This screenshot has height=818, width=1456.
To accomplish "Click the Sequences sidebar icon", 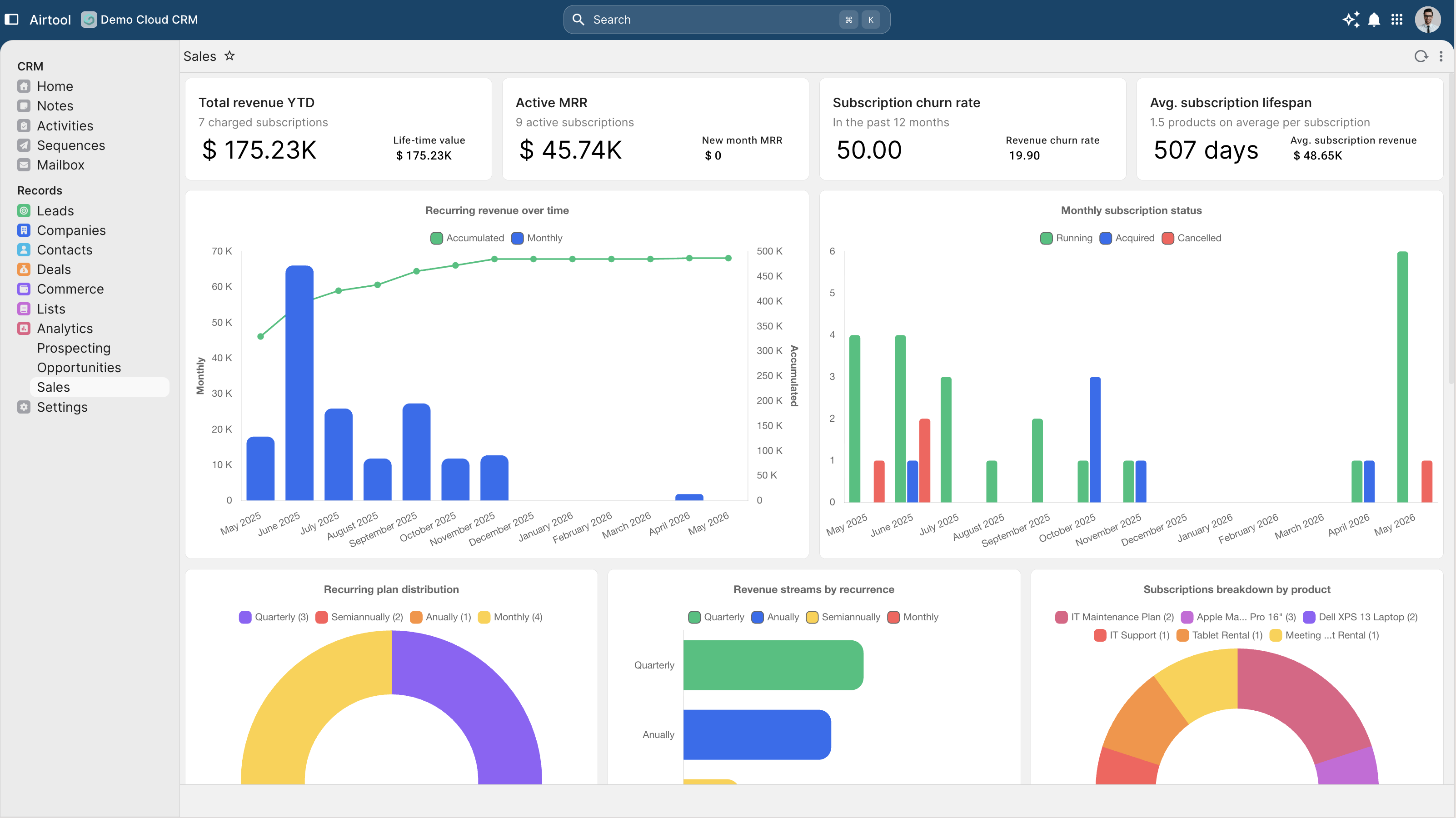I will 24,145.
